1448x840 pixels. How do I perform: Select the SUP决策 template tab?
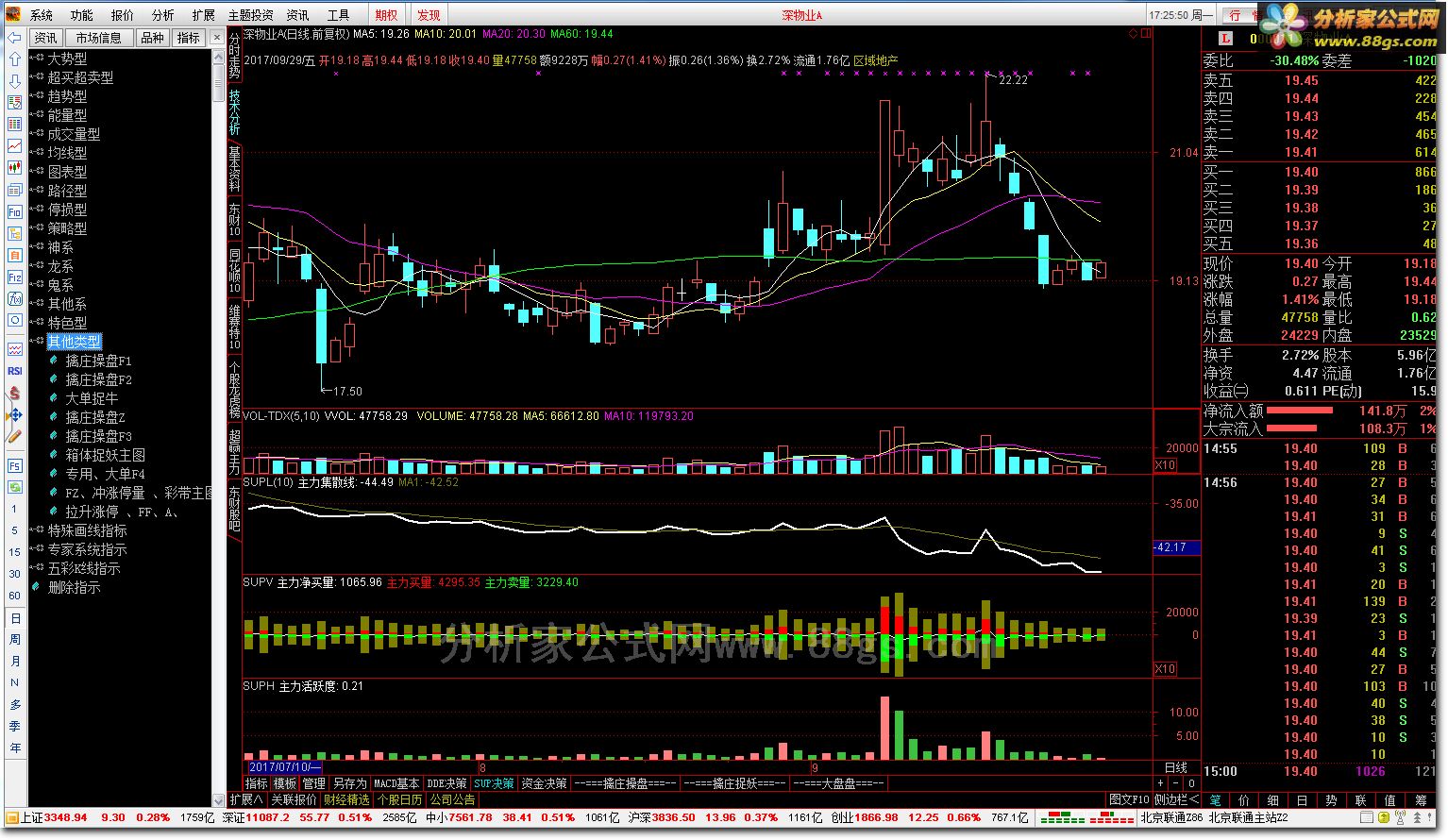494,783
